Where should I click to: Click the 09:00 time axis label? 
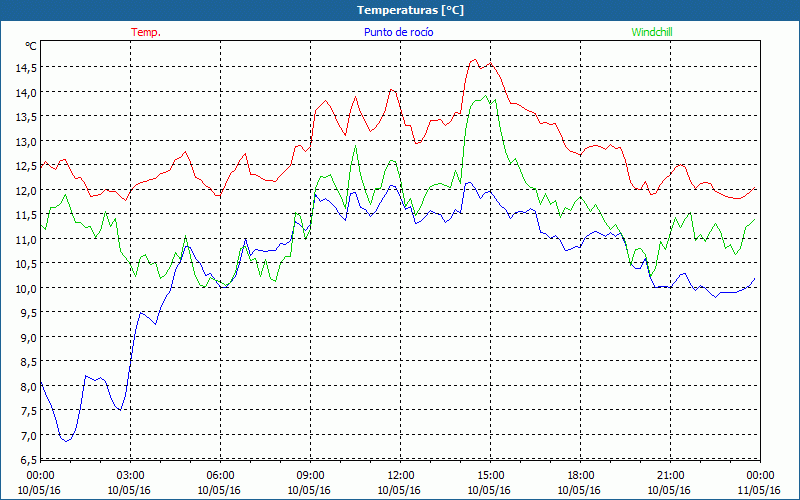310,476
